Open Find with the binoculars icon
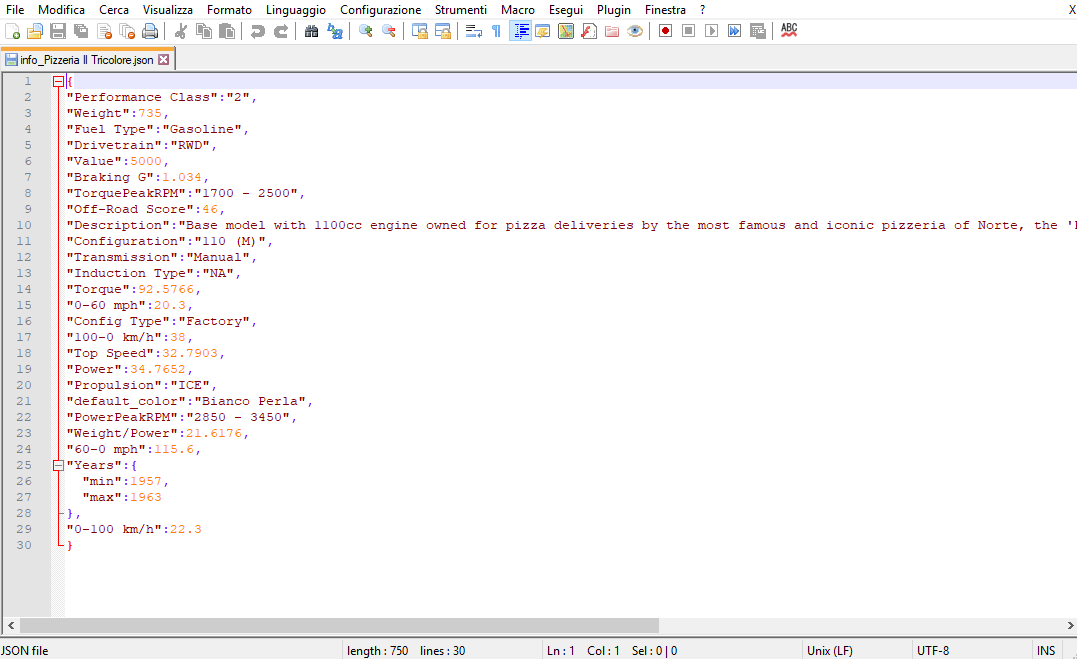 [x=311, y=31]
